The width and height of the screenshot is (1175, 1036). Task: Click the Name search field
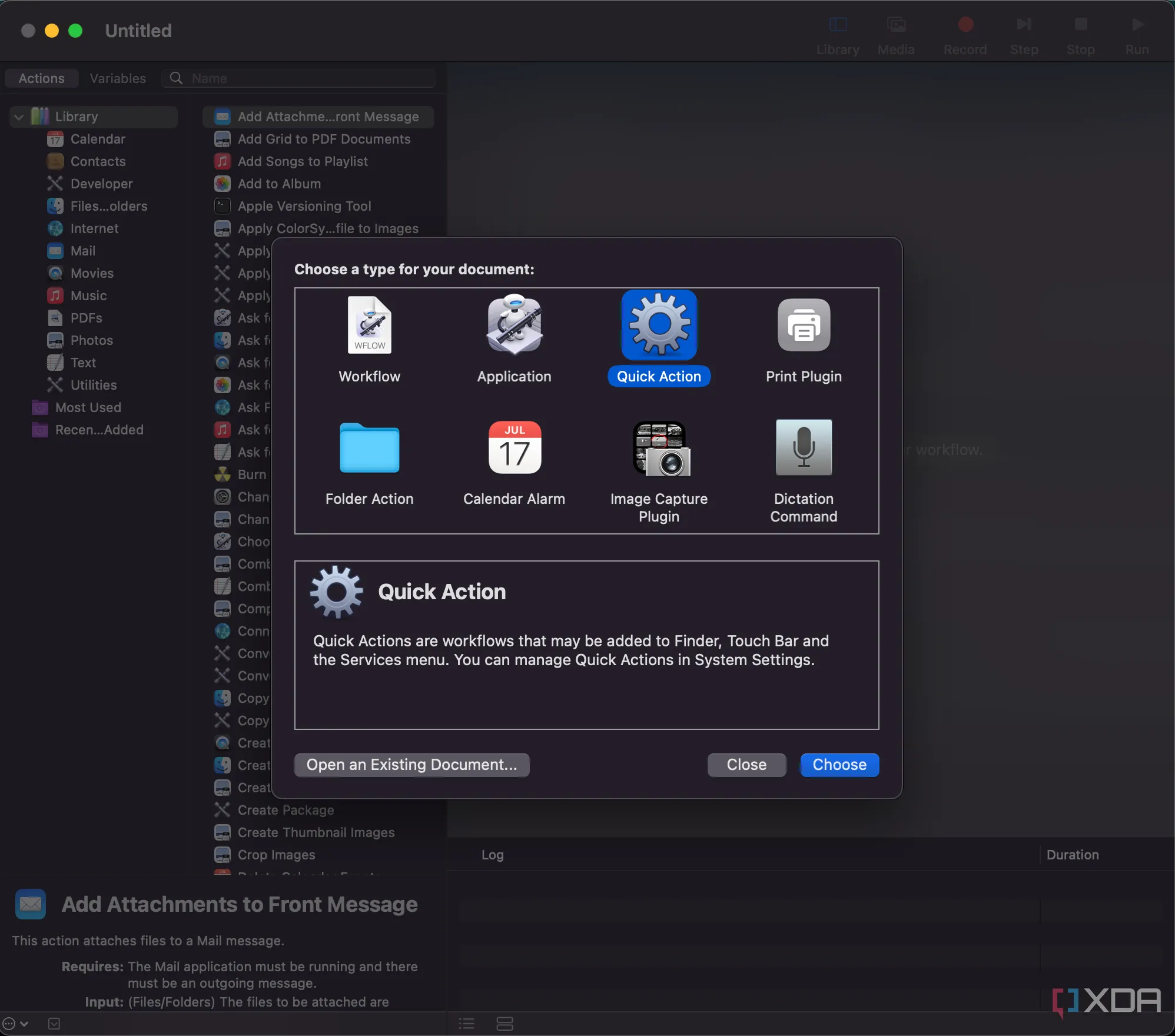(298, 78)
